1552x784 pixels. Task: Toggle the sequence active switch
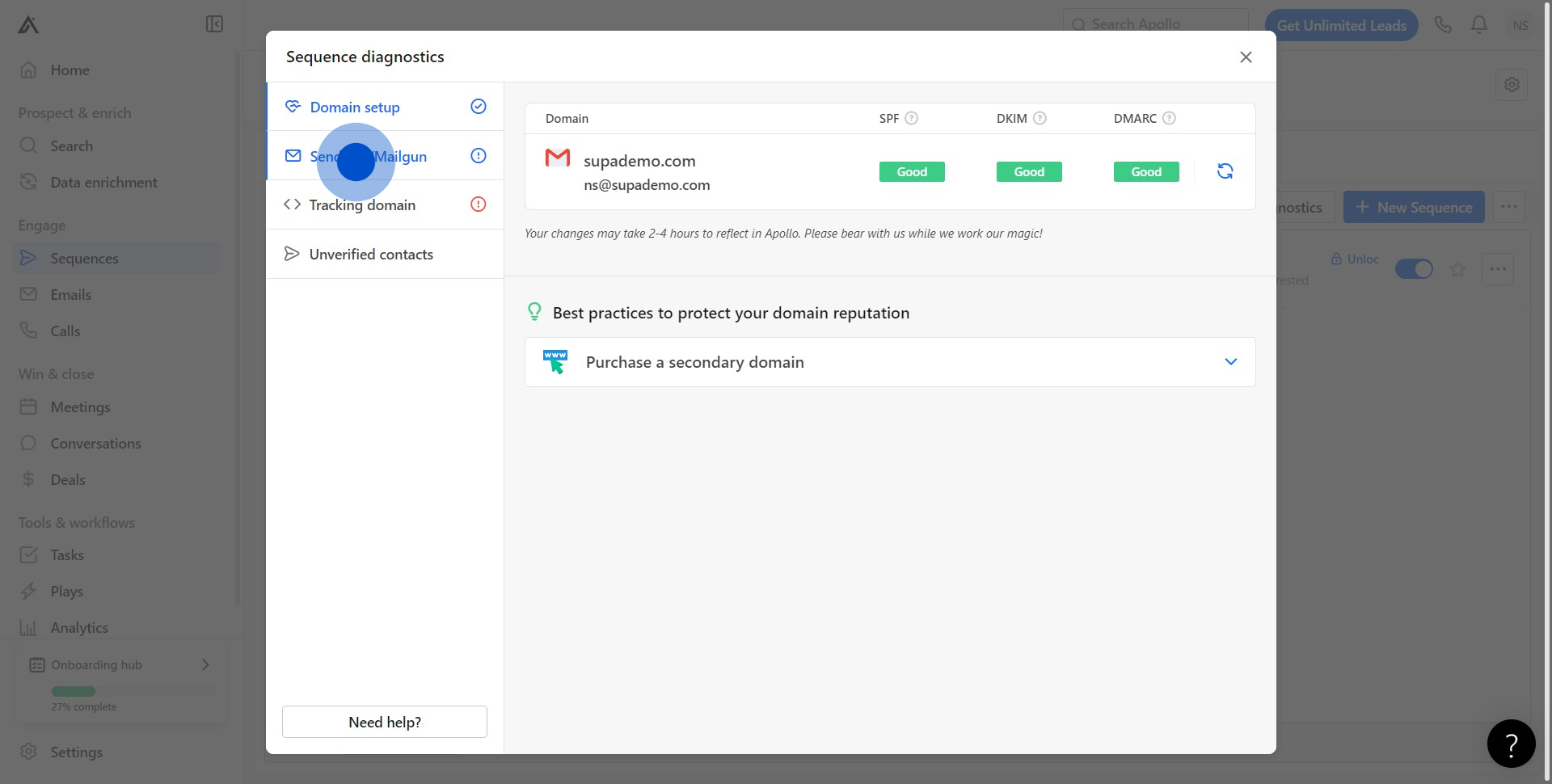click(1414, 269)
